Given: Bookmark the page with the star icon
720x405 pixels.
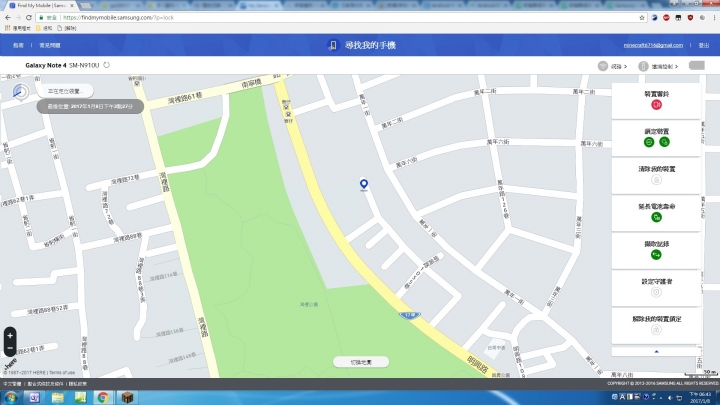Looking at the screenshot, I should pos(642,17).
